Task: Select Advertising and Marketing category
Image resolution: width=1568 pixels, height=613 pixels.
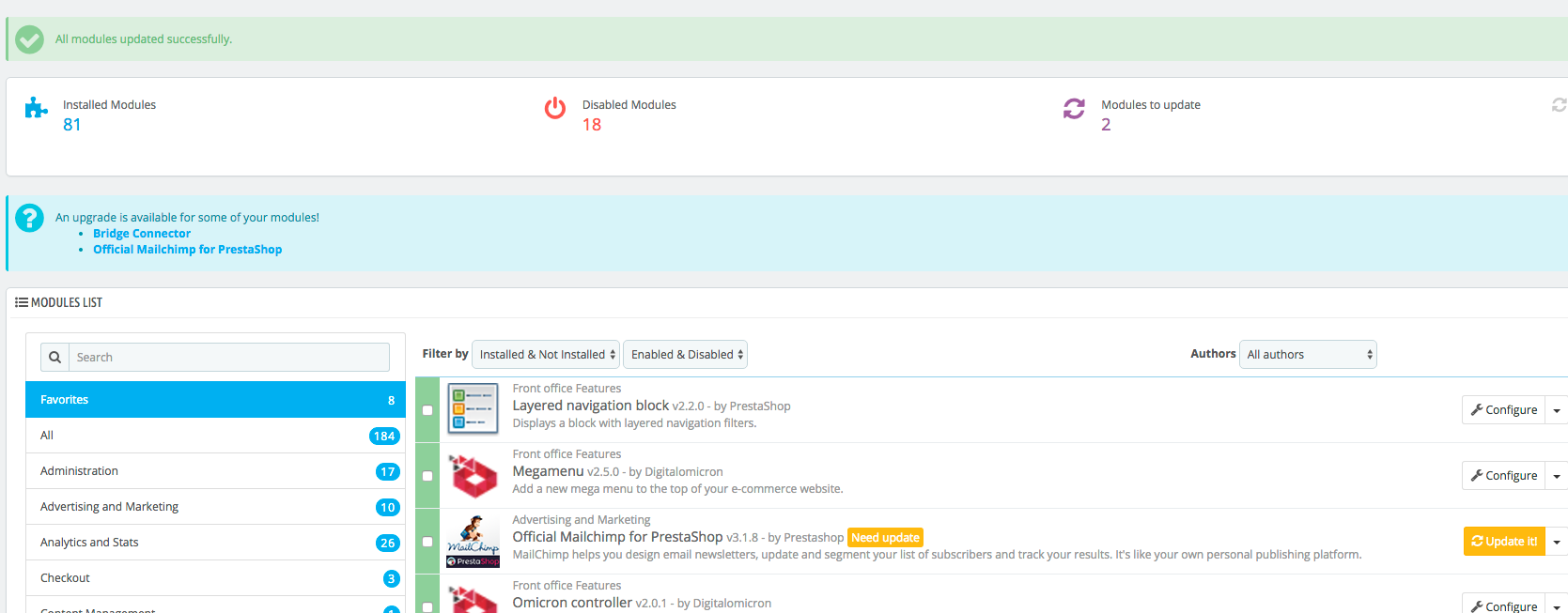Action: pos(215,507)
